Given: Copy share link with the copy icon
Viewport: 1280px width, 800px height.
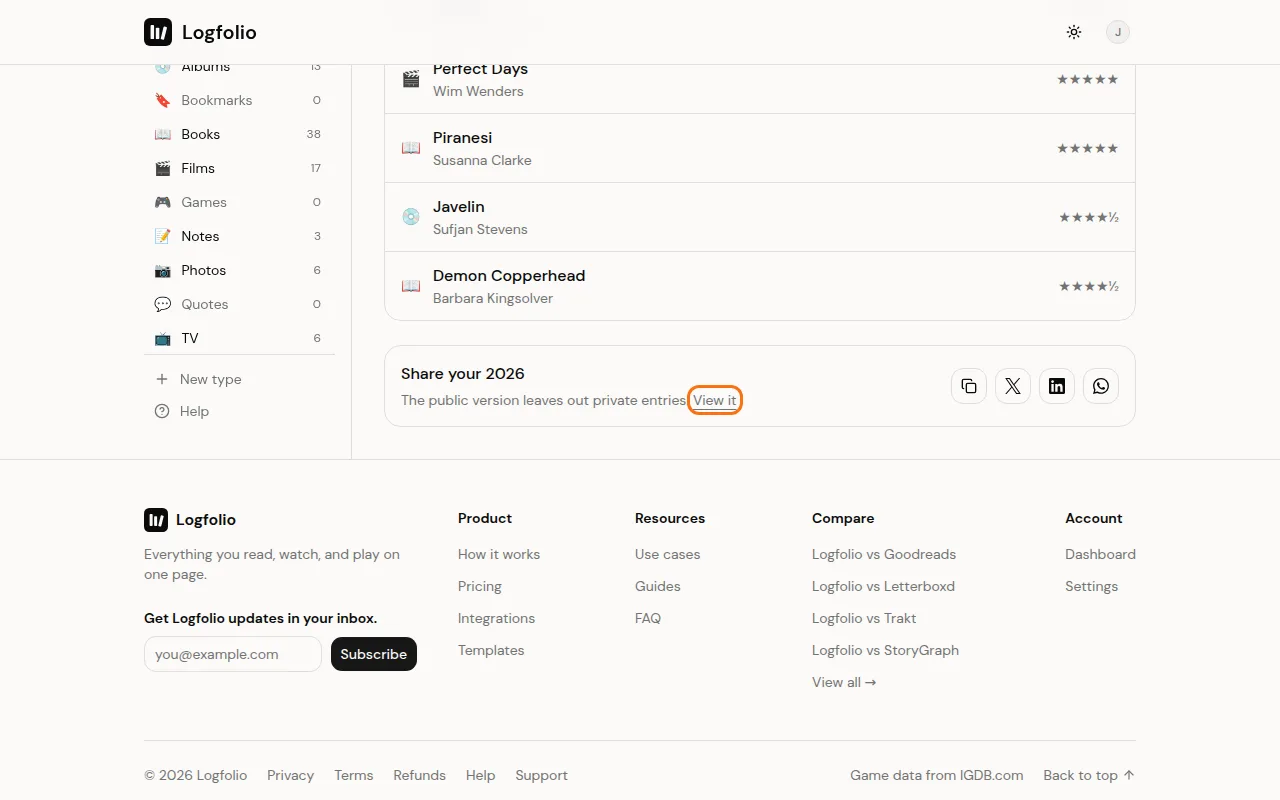Looking at the screenshot, I should tap(969, 386).
